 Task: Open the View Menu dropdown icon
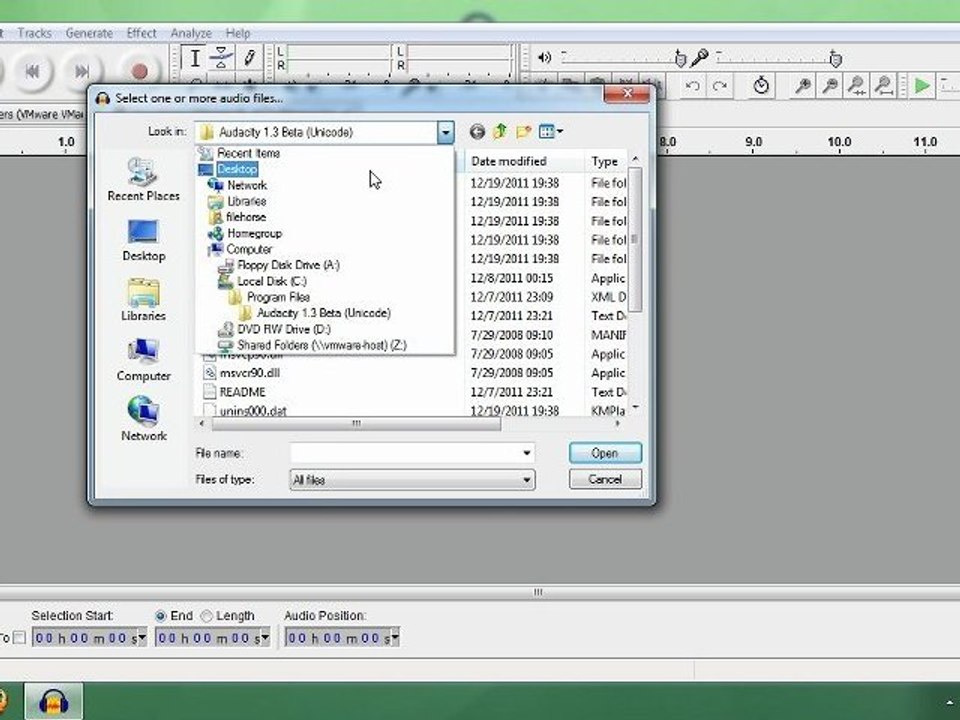click(550, 132)
